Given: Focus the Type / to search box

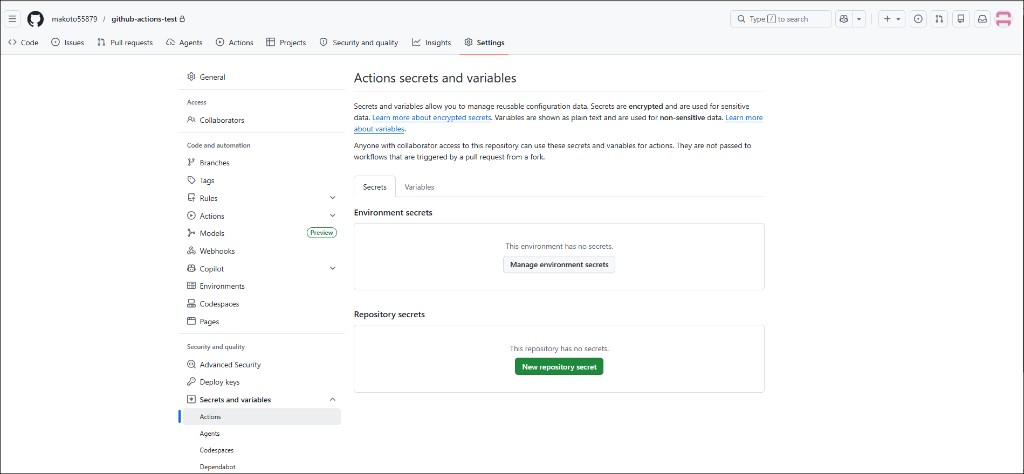Looking at the screenshot, I should click(x=780, y=19).
